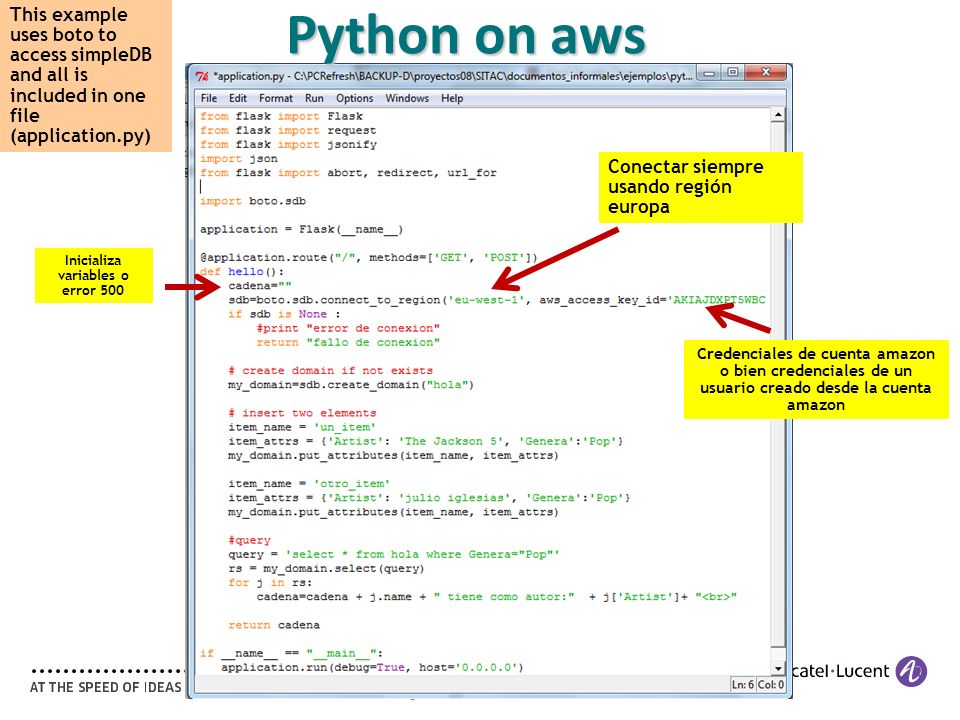Open the Help menu
The width and height of the screenshot is (960, 720).
pos(452,98)
